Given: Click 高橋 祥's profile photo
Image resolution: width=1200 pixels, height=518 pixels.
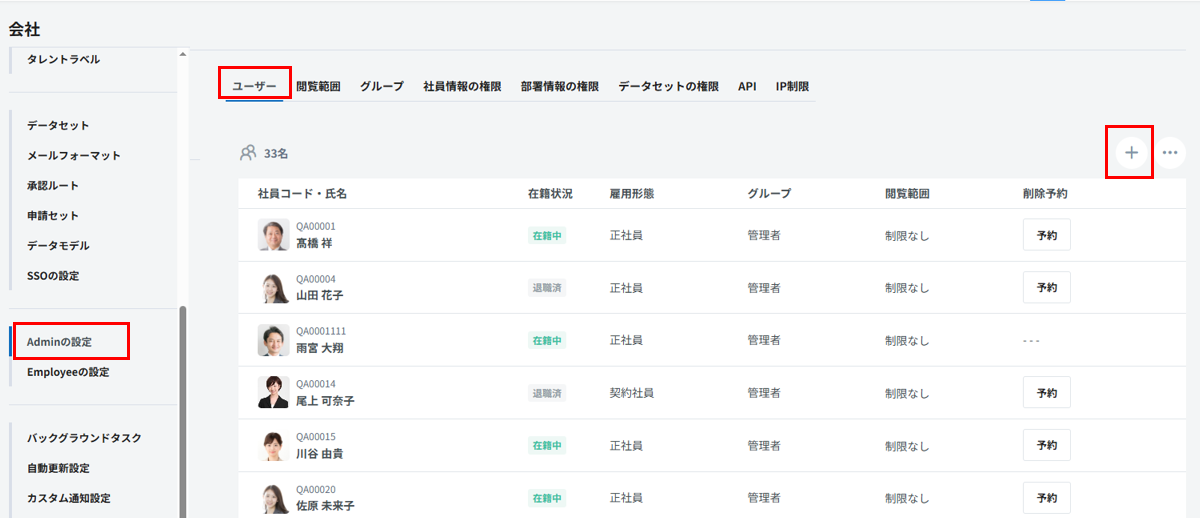Looking at the screenshot, I should tap(273, 235).
